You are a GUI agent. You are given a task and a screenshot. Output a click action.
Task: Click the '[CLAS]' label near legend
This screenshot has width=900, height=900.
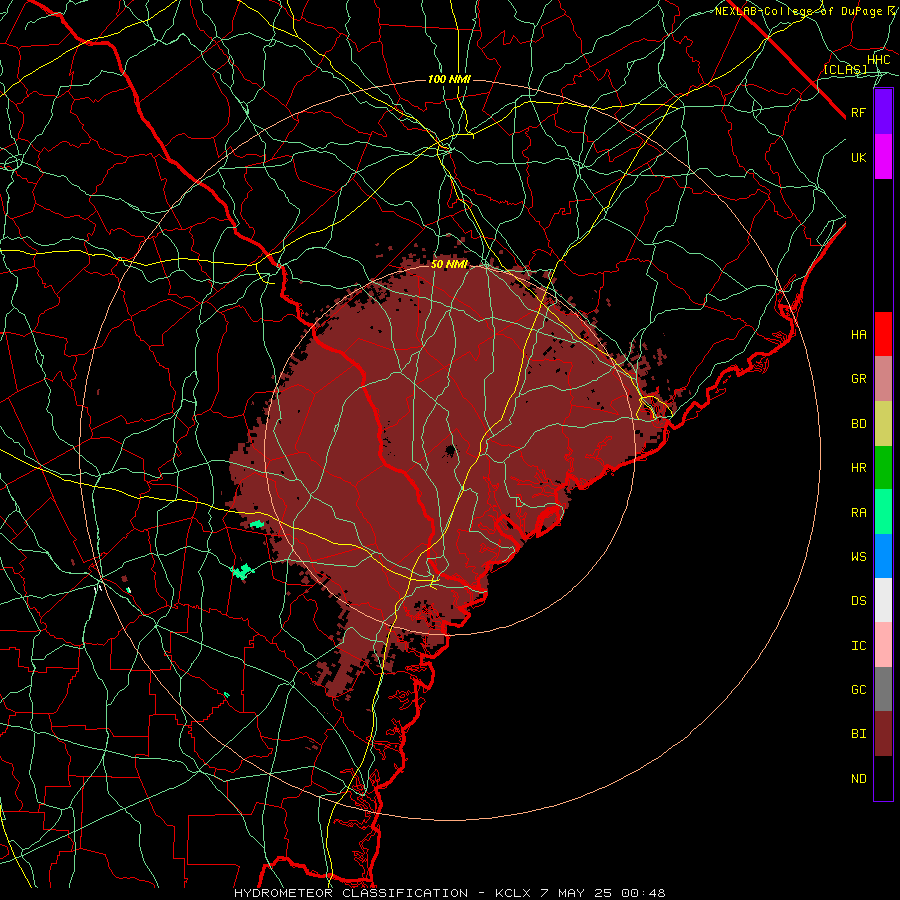point(845,69)
